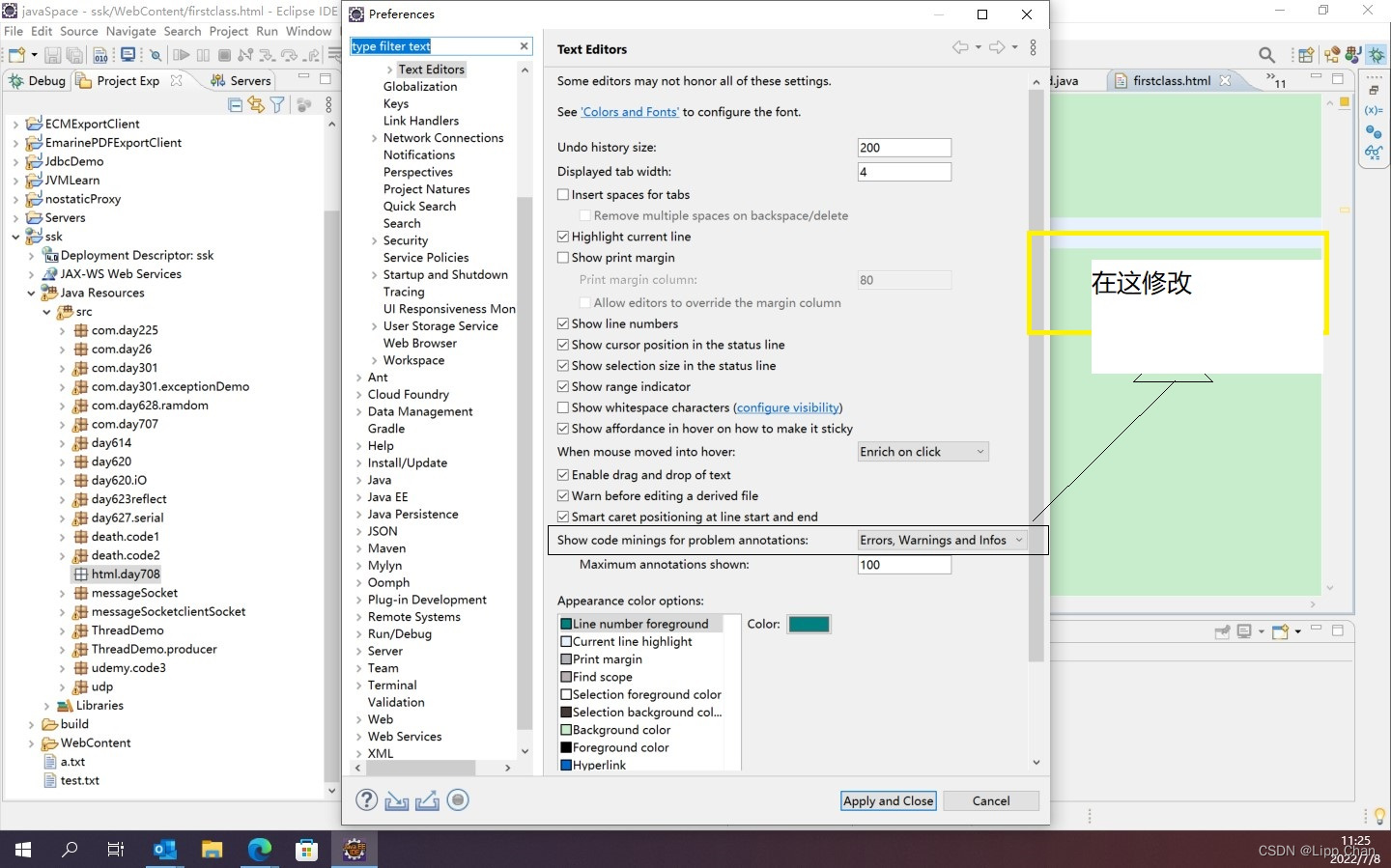Toggle Highlight current line checkbox
This screenshot has height=868, width=1391.
tap(563, 237)
